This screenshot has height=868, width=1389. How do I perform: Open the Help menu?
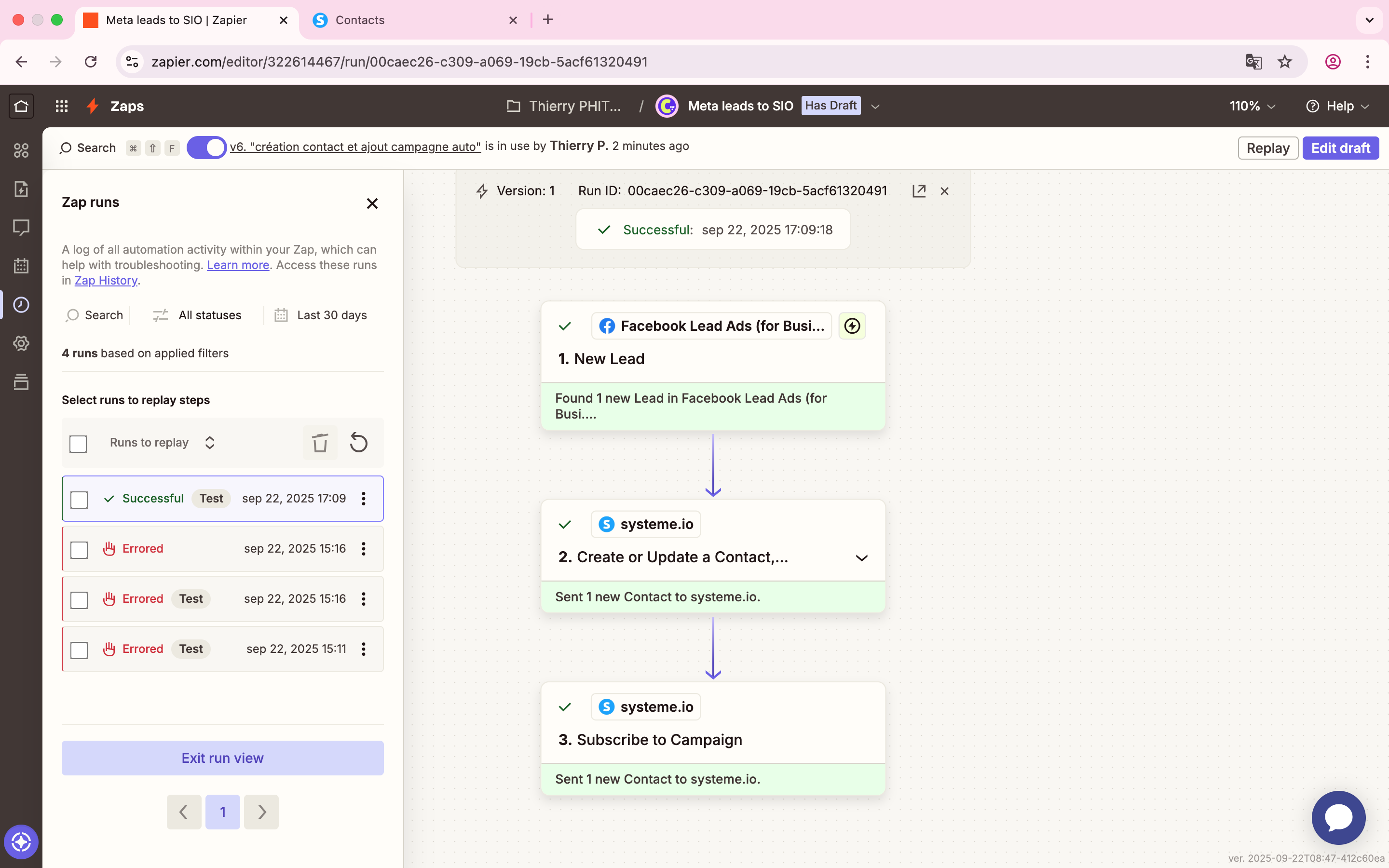(x=1338, y=106)
